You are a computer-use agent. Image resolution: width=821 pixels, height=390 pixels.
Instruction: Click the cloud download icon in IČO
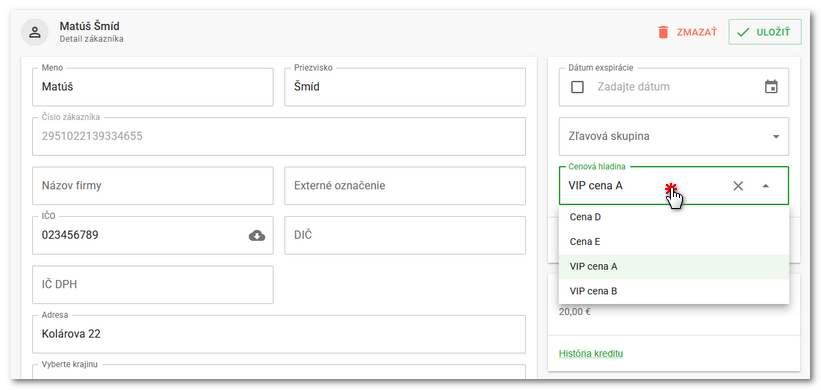(257, 236)
